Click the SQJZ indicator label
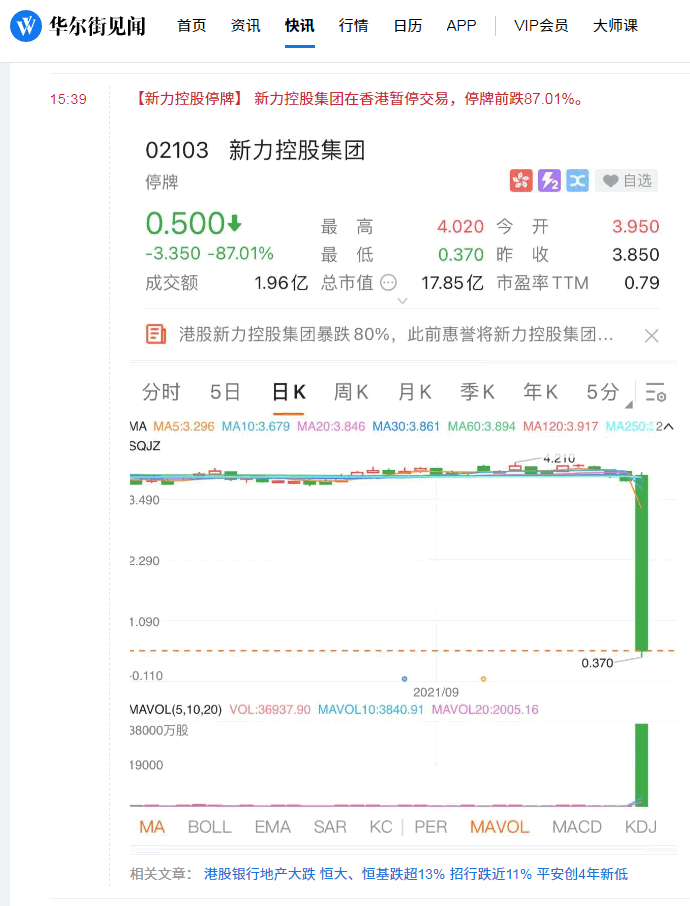This screenshot has width=690, height=906. point(144,446)
